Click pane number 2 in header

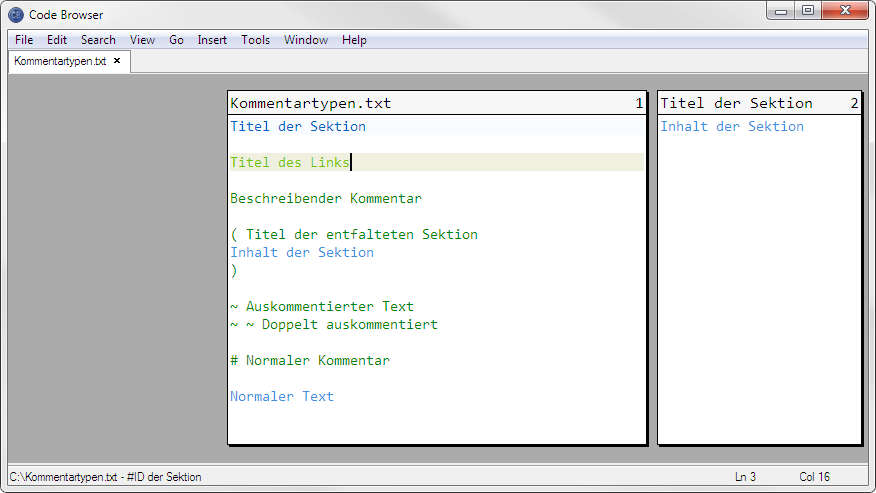click(x=854, y=103)
